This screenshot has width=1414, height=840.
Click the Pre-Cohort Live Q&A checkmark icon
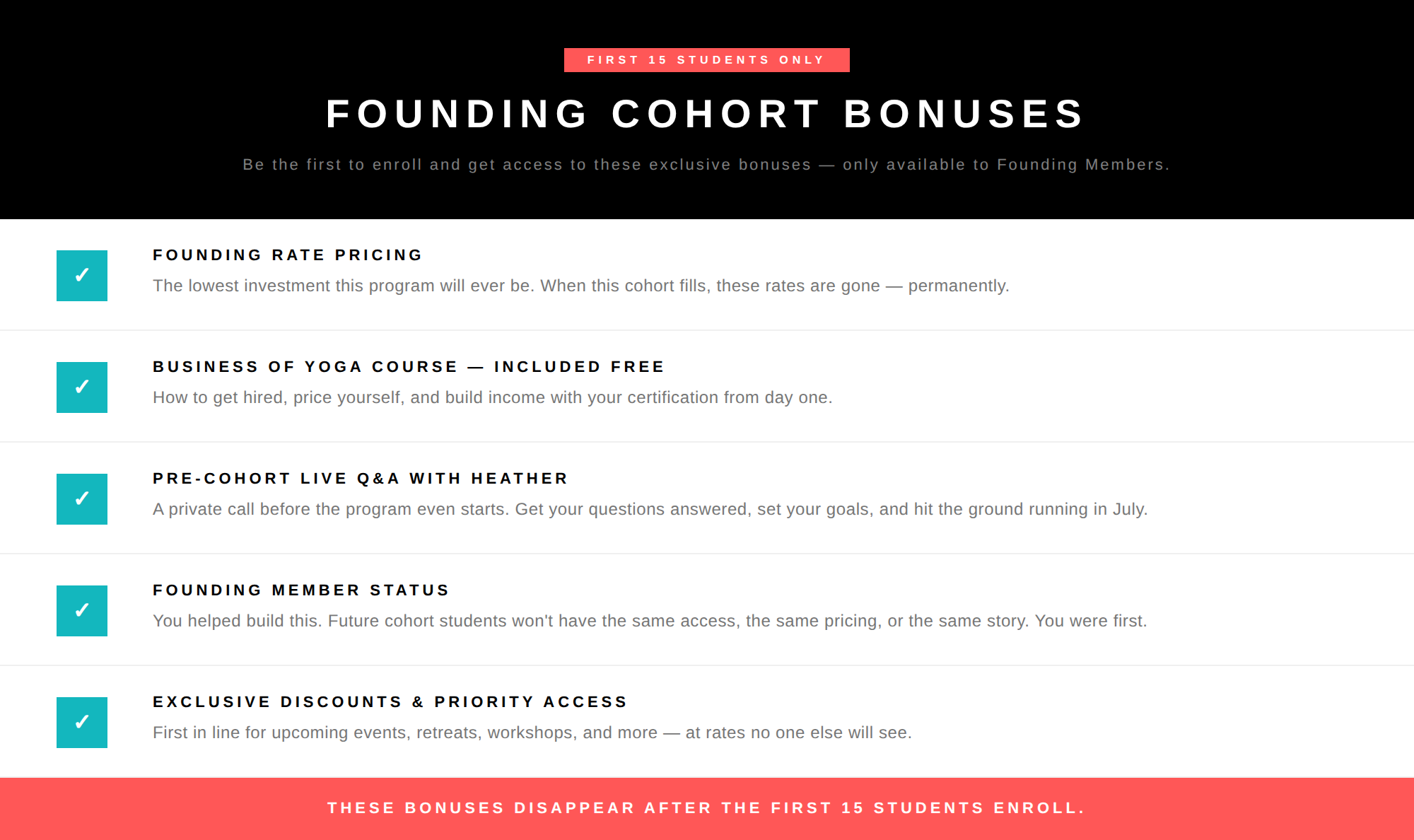[82, 499]
